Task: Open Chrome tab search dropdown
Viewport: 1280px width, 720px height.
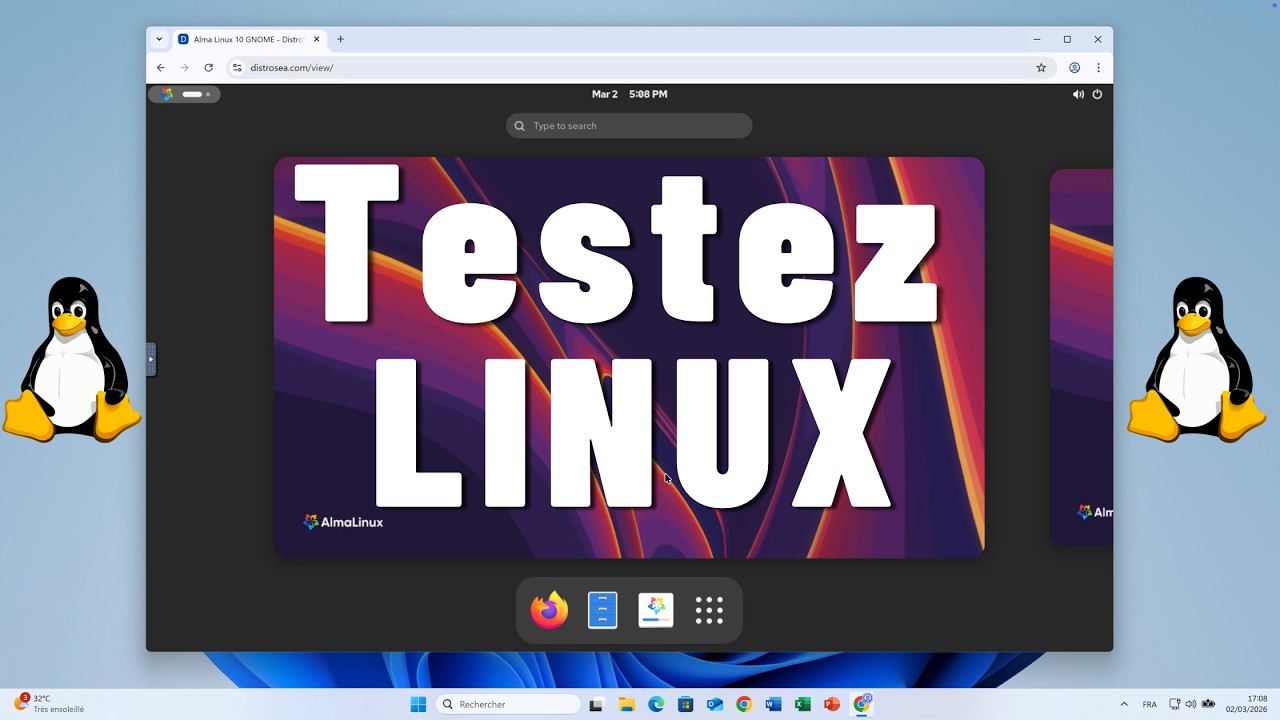Action: click(x=159, y=39)
